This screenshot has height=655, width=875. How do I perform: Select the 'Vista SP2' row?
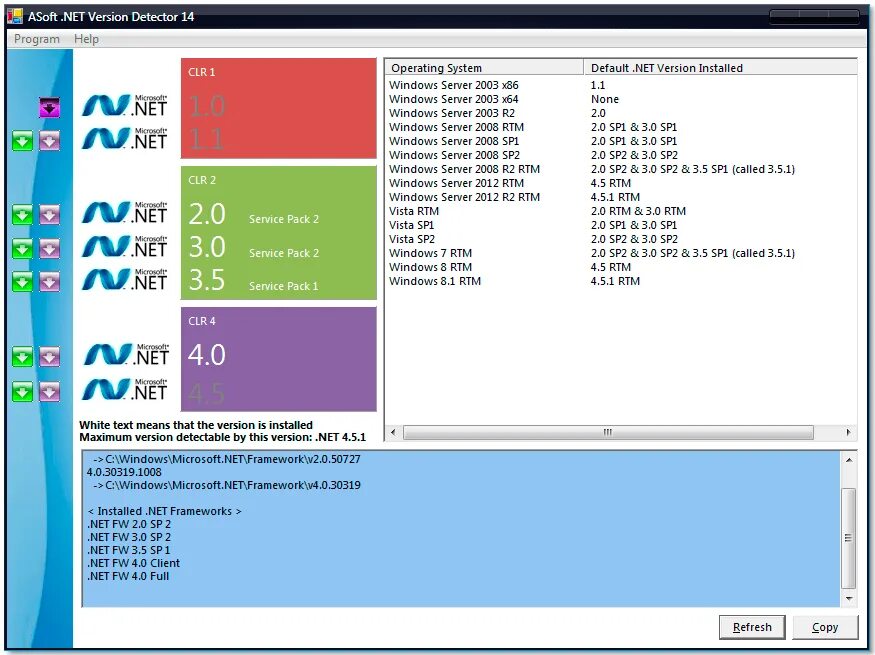coord(621,239)
